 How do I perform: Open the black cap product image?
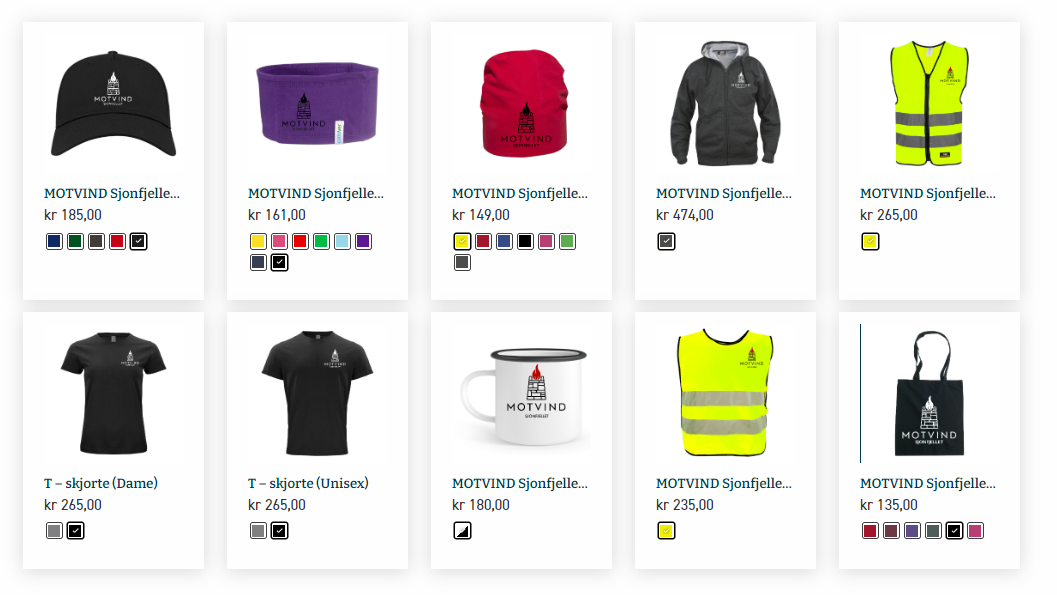coord(113,104)
